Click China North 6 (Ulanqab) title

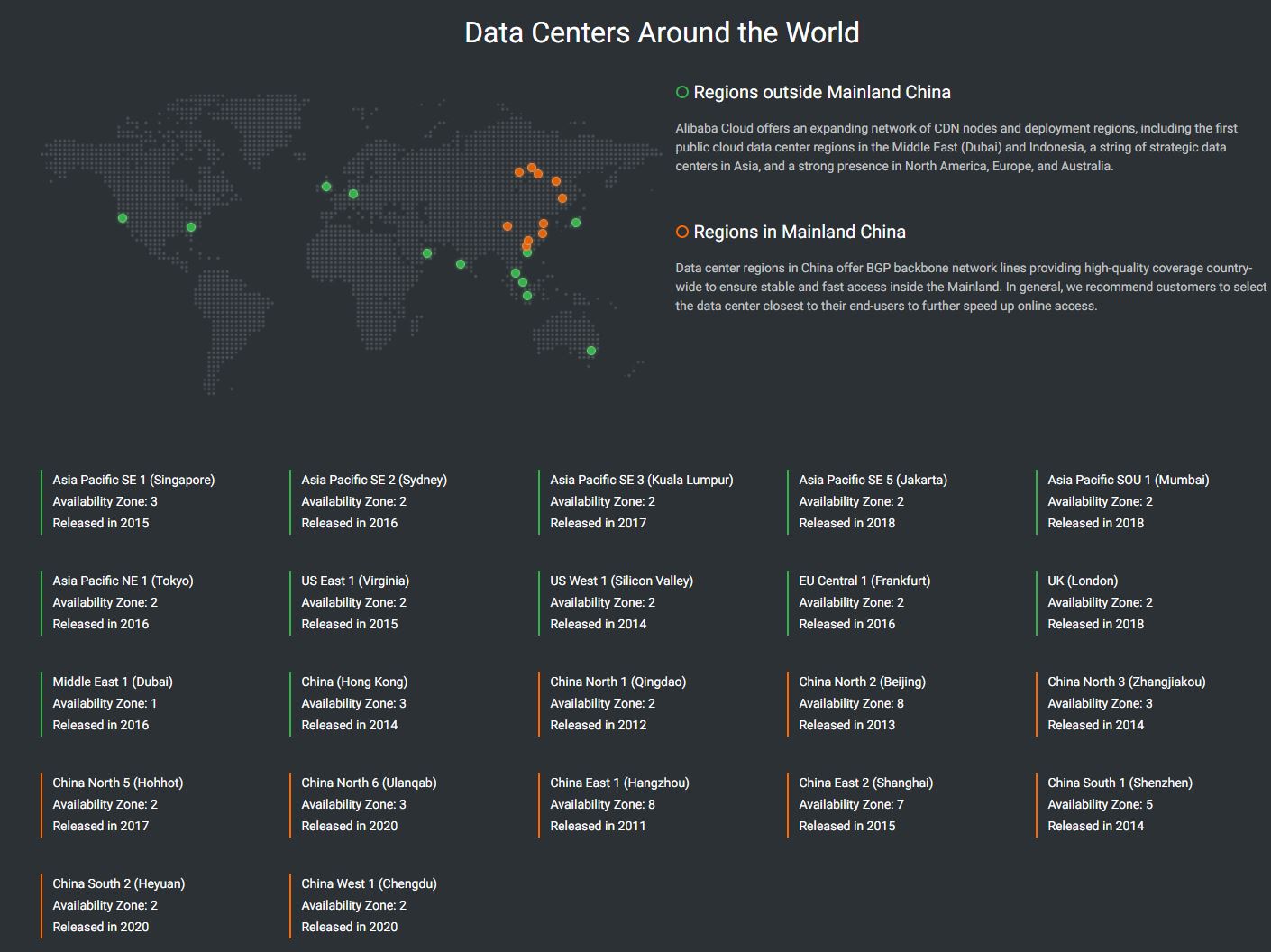click(x=369, y=783)
